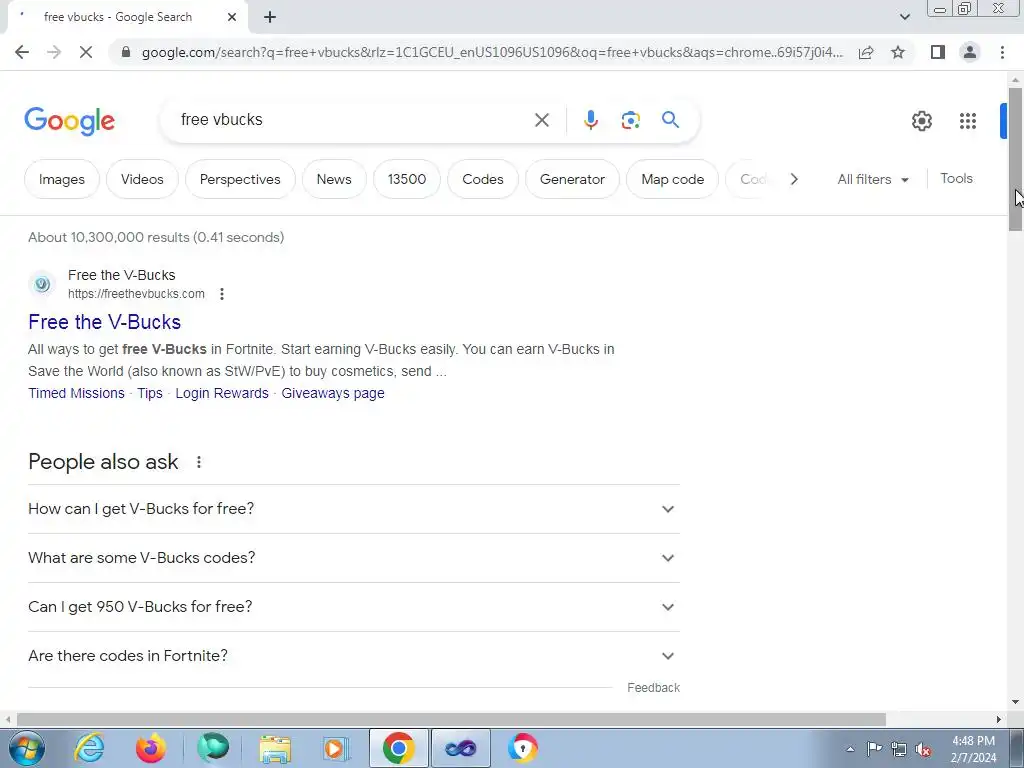Expand Are there codes in Fortnite
This screenshot has height=768, width=1024.
[x=354, y=656]
